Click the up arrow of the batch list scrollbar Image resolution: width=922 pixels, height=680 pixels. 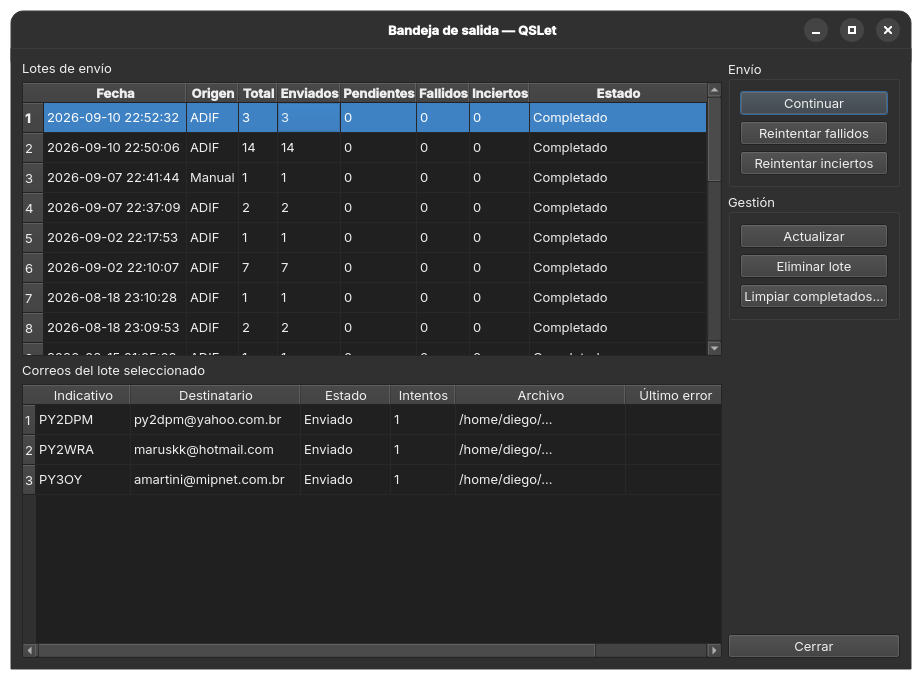click(x=714, y=90)
